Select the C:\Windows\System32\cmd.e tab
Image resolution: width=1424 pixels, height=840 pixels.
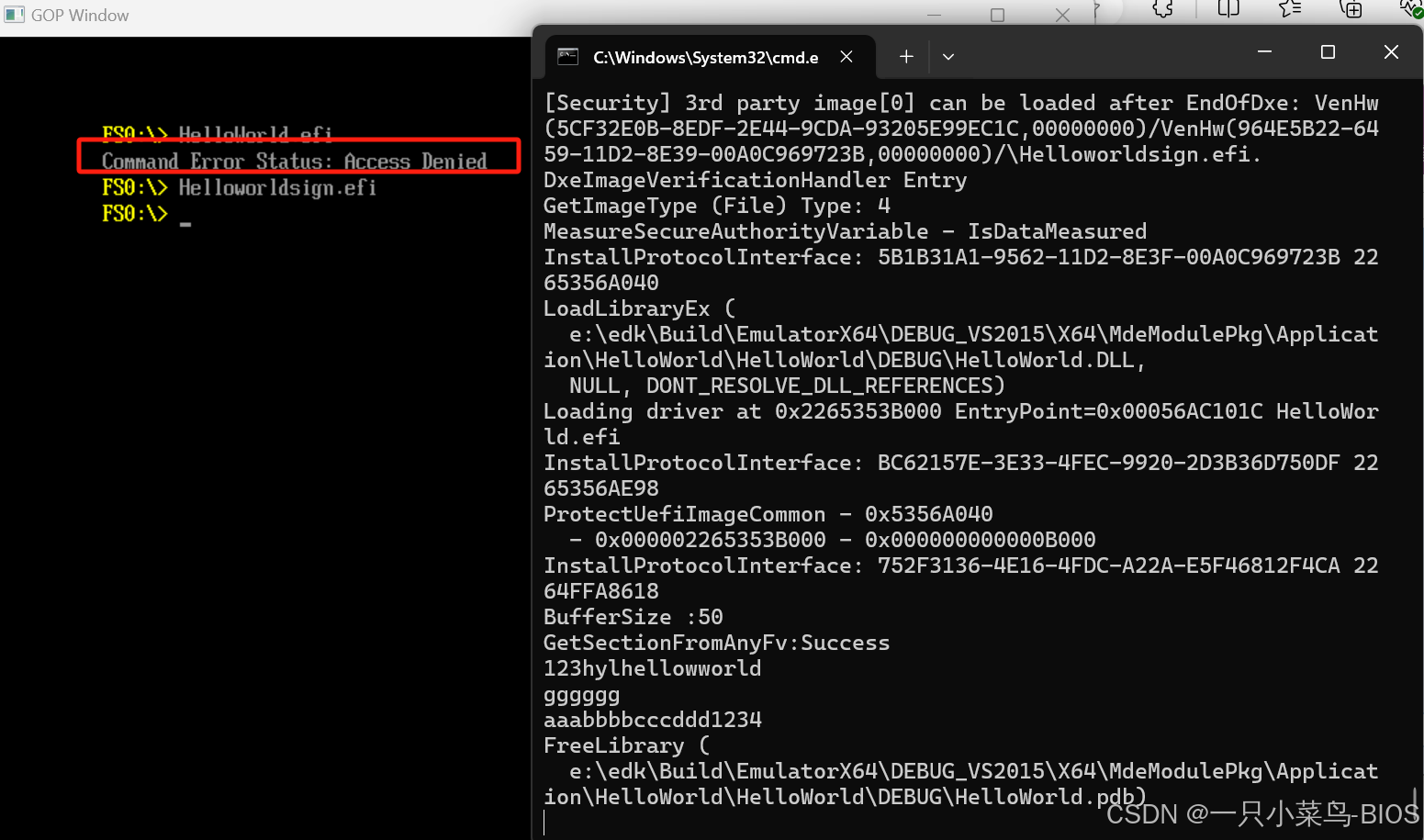pyautogui.click(x=711, y=57)
